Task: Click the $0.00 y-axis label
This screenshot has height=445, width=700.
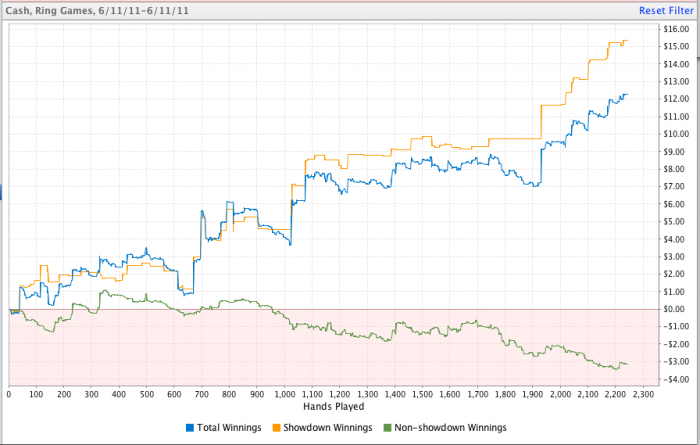Action: click(676, 309)
